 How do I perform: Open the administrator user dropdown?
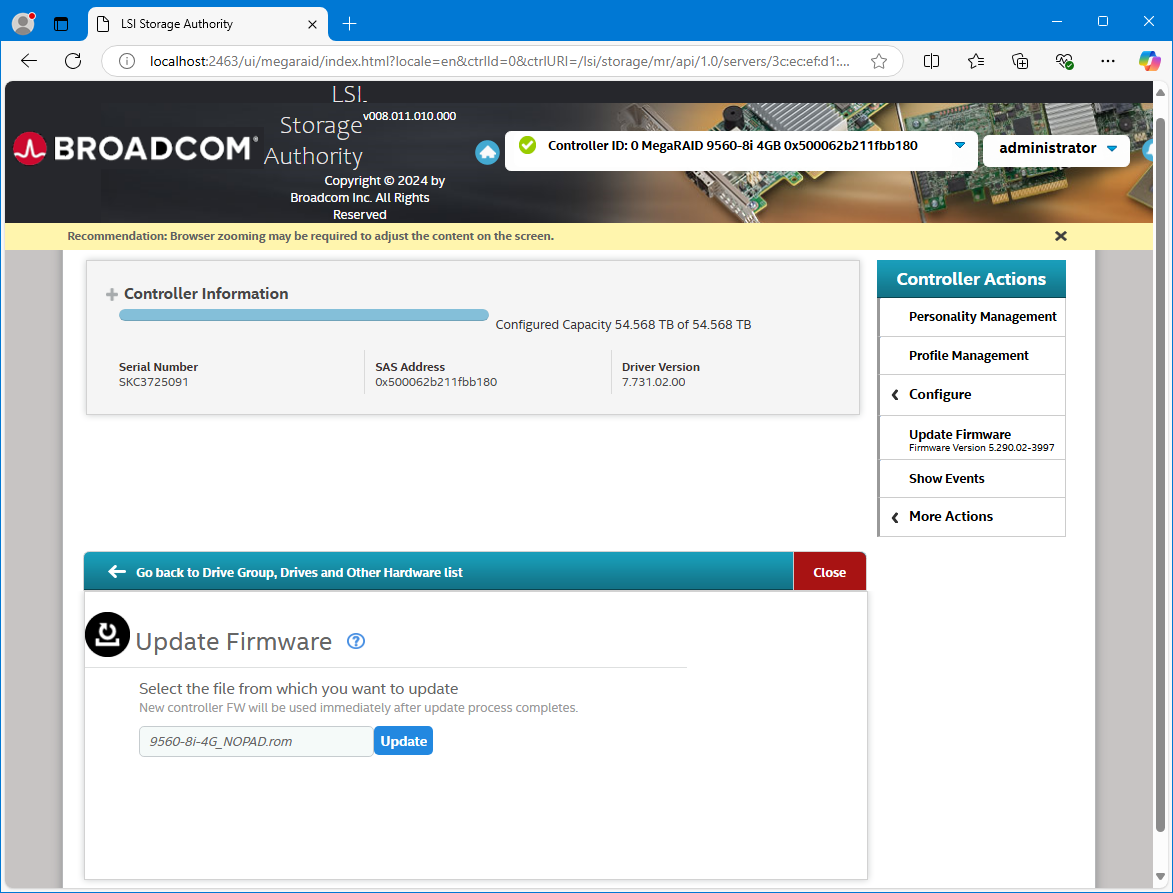pos(1056,148)
